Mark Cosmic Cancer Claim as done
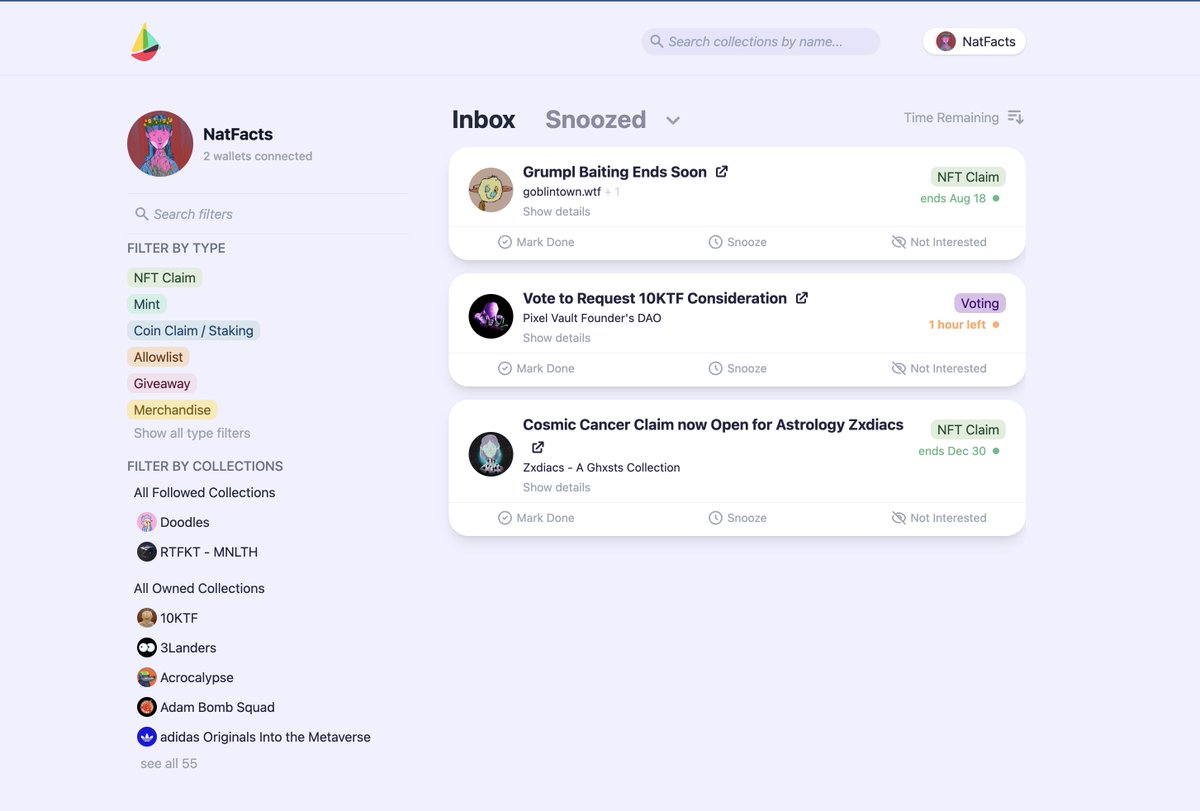1200x811 pixels. tap(536, 518)
